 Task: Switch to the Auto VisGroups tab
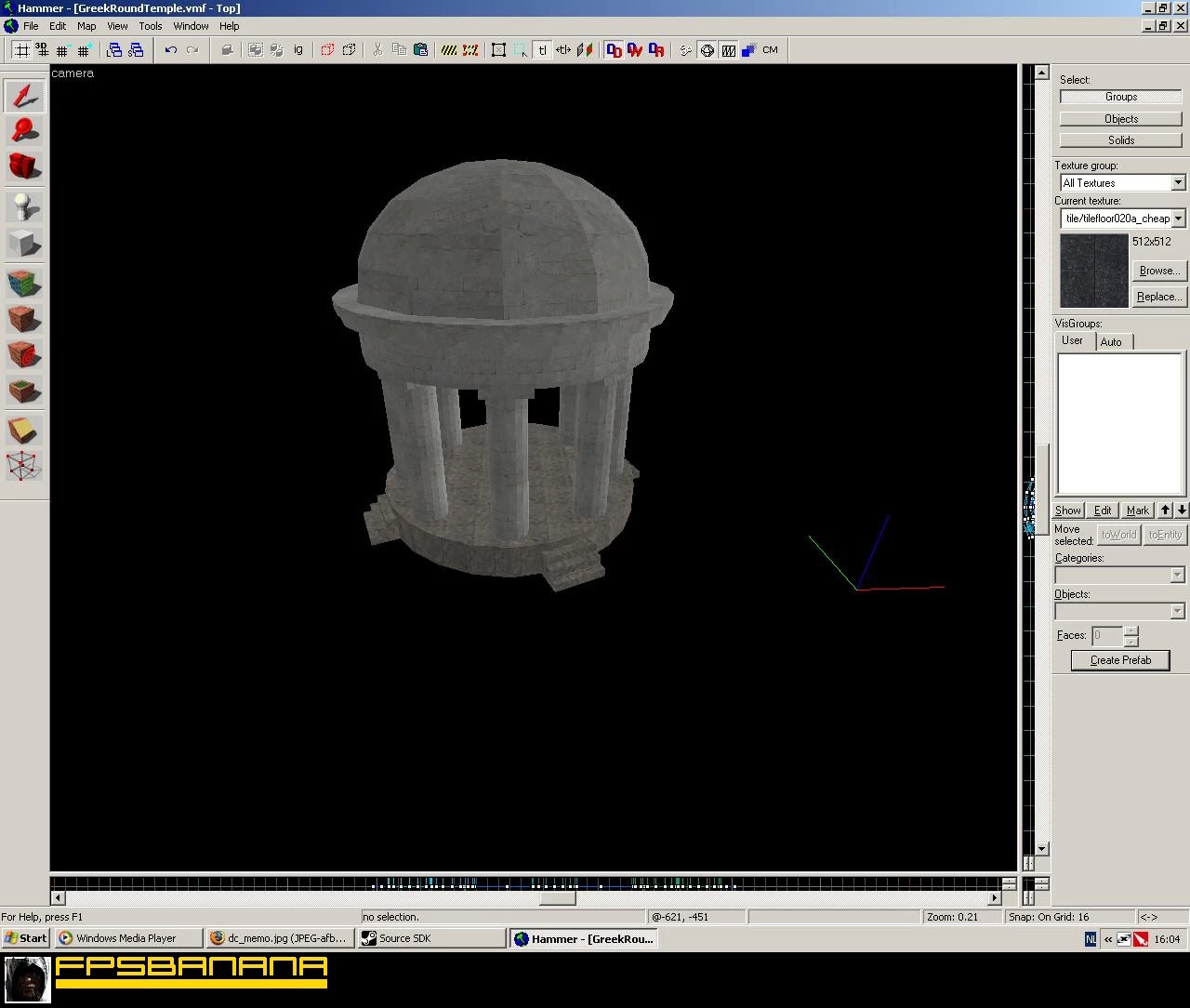click(1111, 342)
